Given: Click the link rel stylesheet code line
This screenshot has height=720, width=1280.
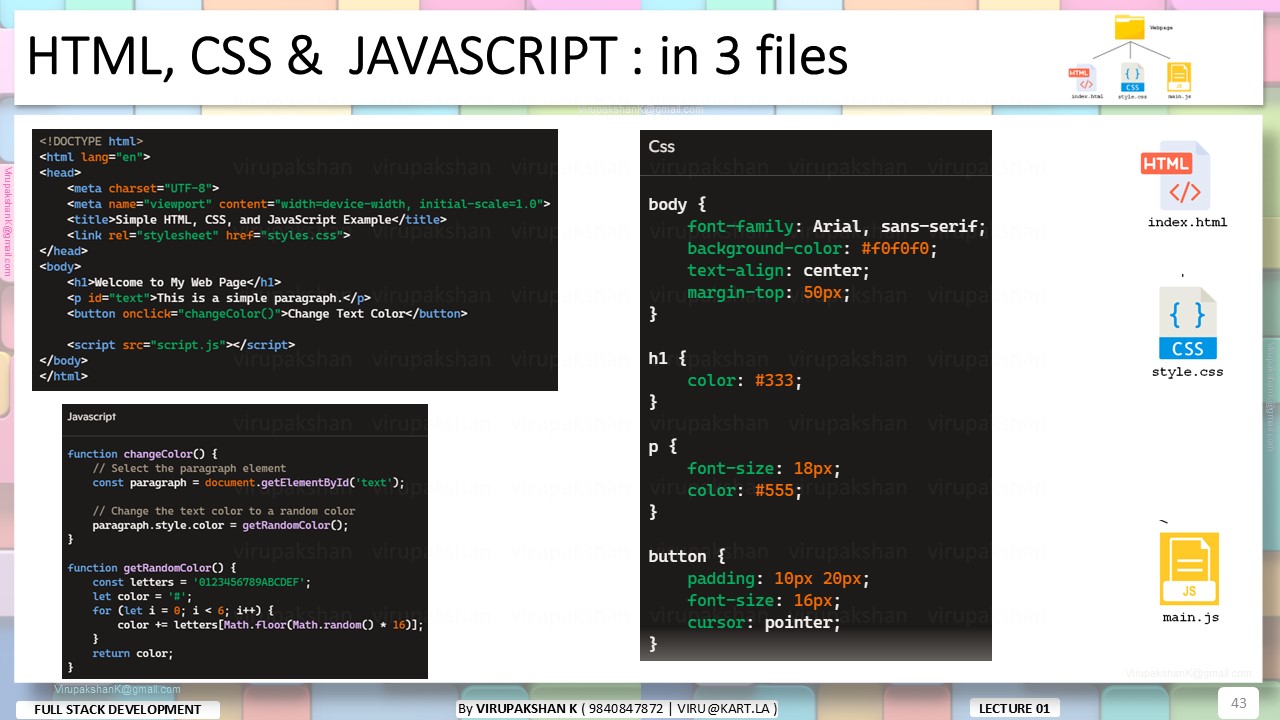Looking at the screenshot, I should click(x=209, y=236).
